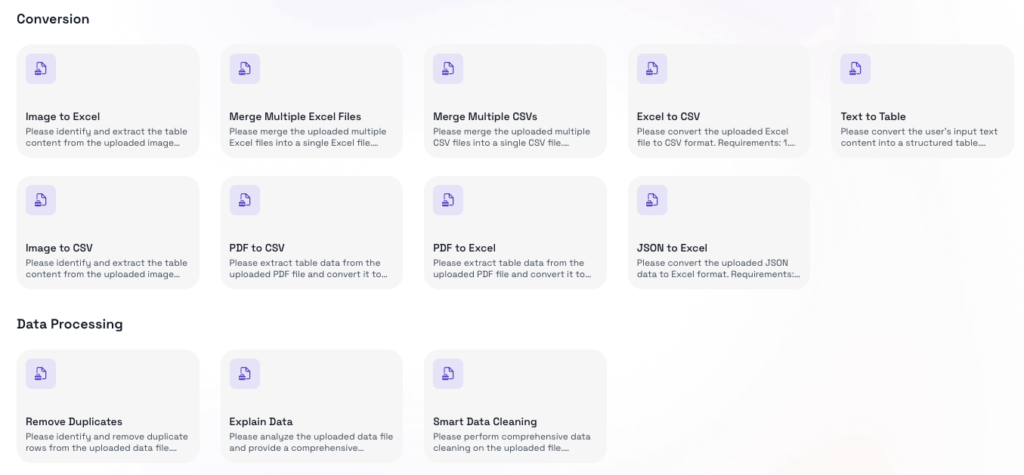The width and height of the screenshot is (1024, 475).
Task: Click the PDF to CSV file icon
Action: click(x=244, y=200)
